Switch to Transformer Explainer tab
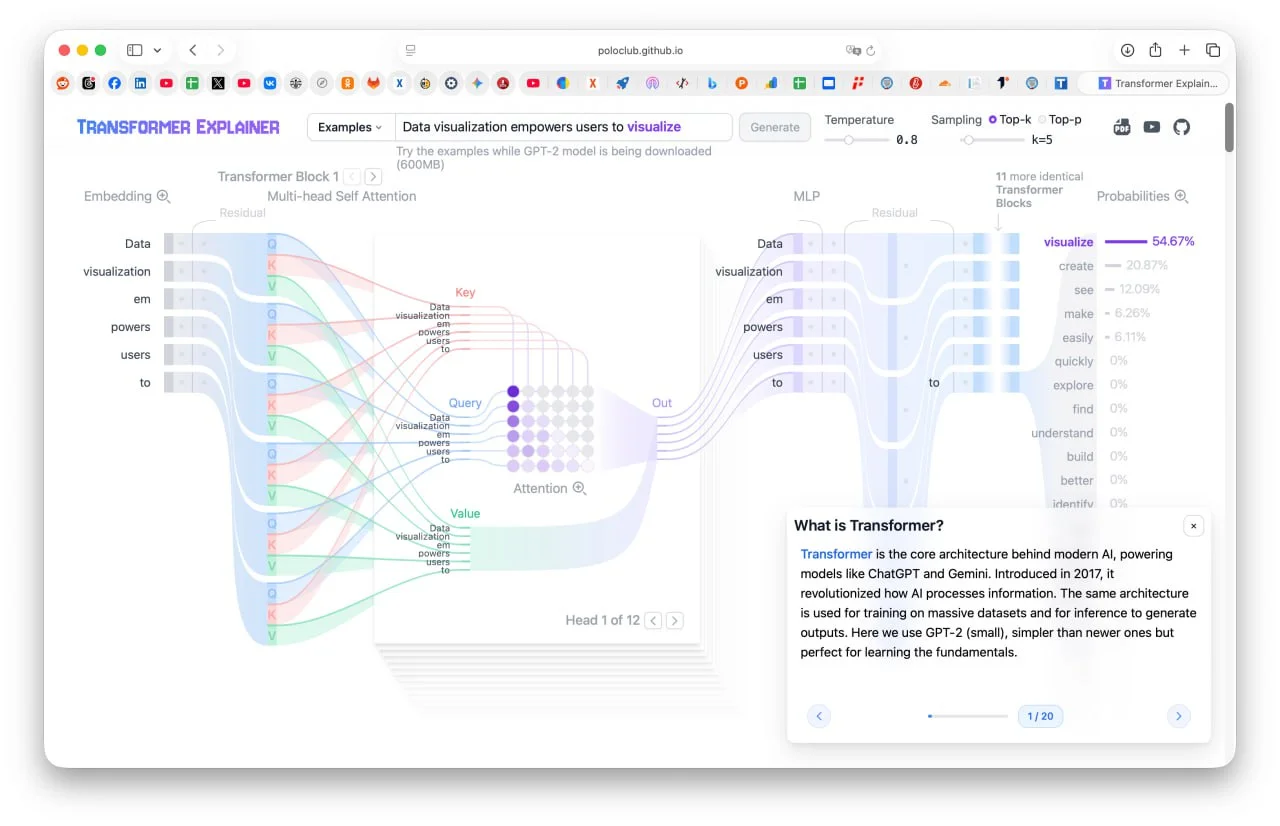The width and height of the screenshot is (1280, 826). 1158,84
